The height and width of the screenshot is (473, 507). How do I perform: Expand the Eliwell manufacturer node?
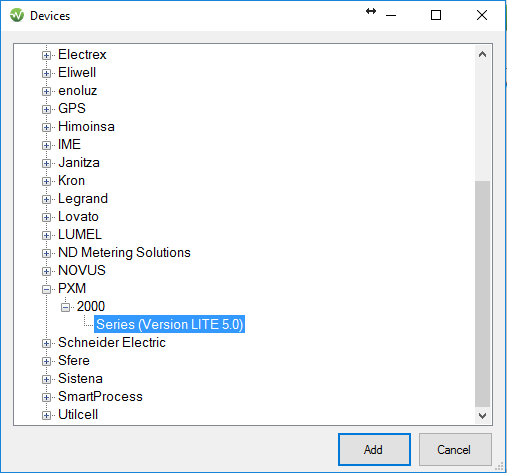[x=46, y=73]
